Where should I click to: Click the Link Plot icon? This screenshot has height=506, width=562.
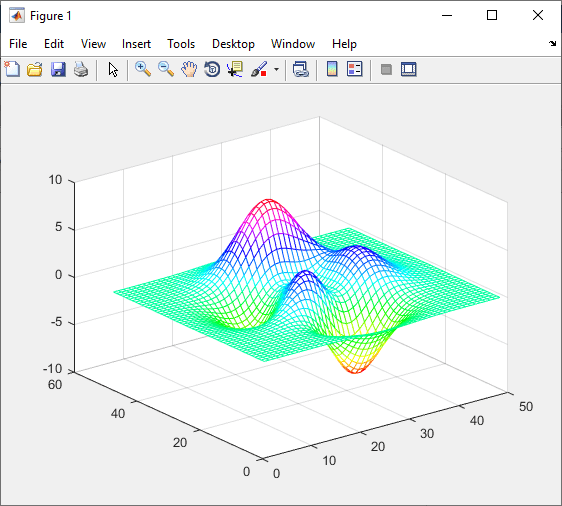300,69
